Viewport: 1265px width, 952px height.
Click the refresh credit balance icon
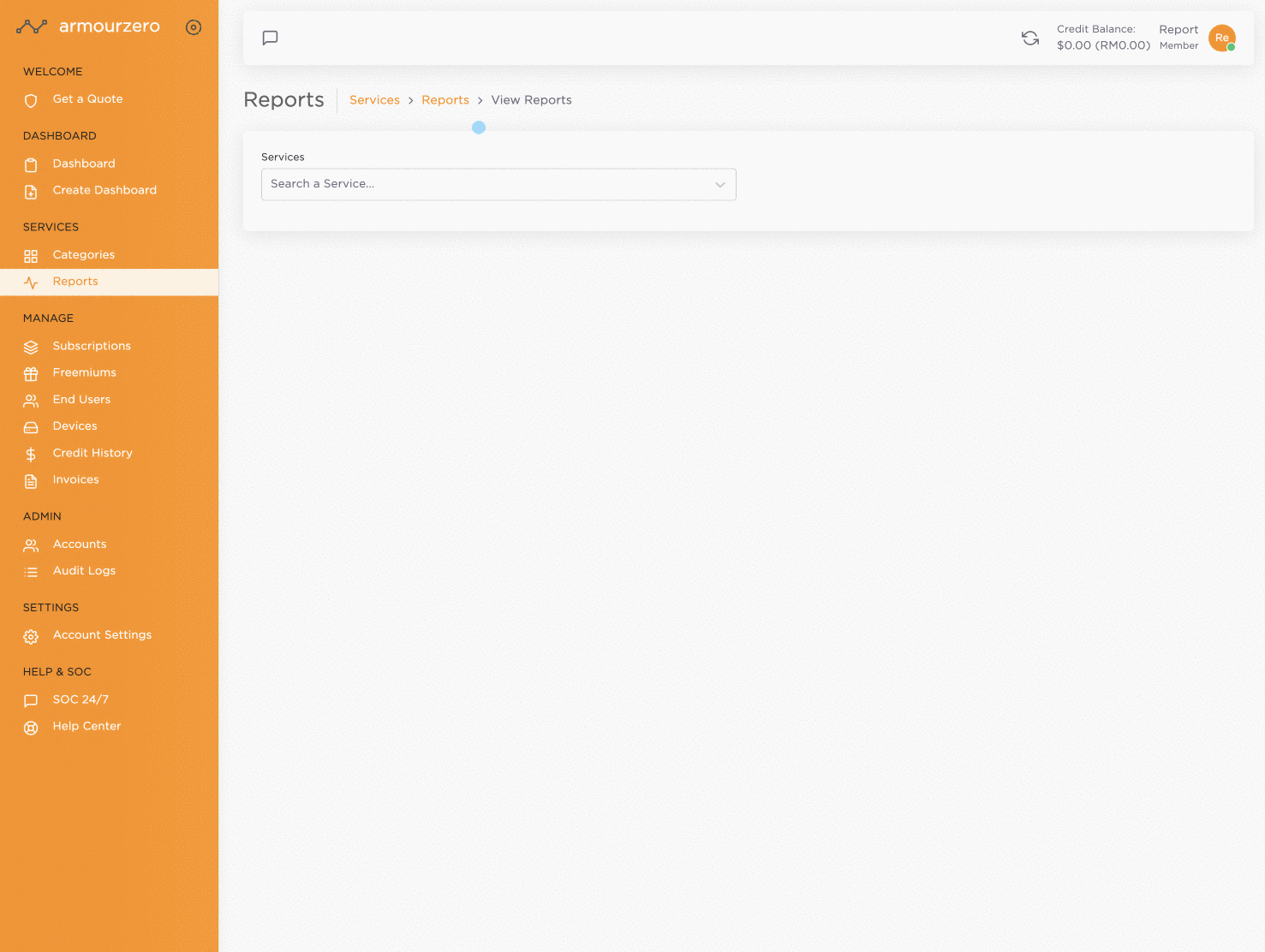[x=1030, y=38]
